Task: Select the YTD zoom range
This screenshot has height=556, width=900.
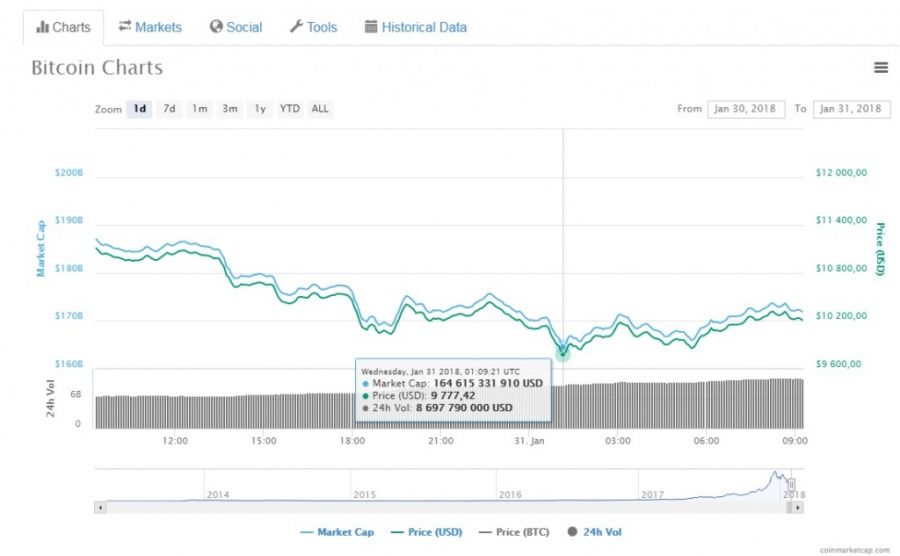Action: [290, 108]
